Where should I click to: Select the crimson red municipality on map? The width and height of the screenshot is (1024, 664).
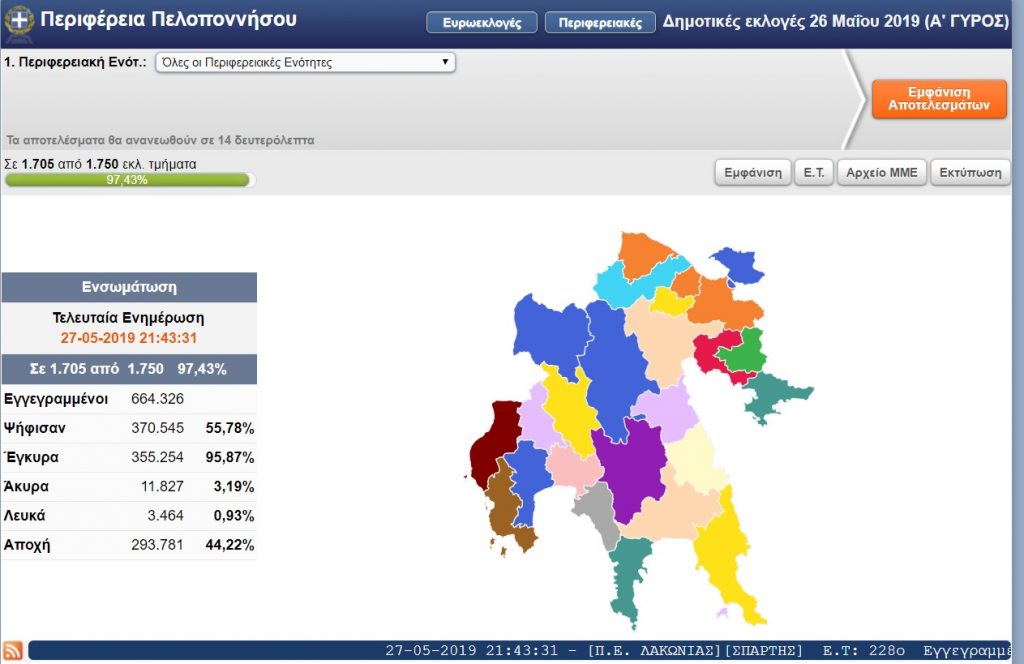713,352
